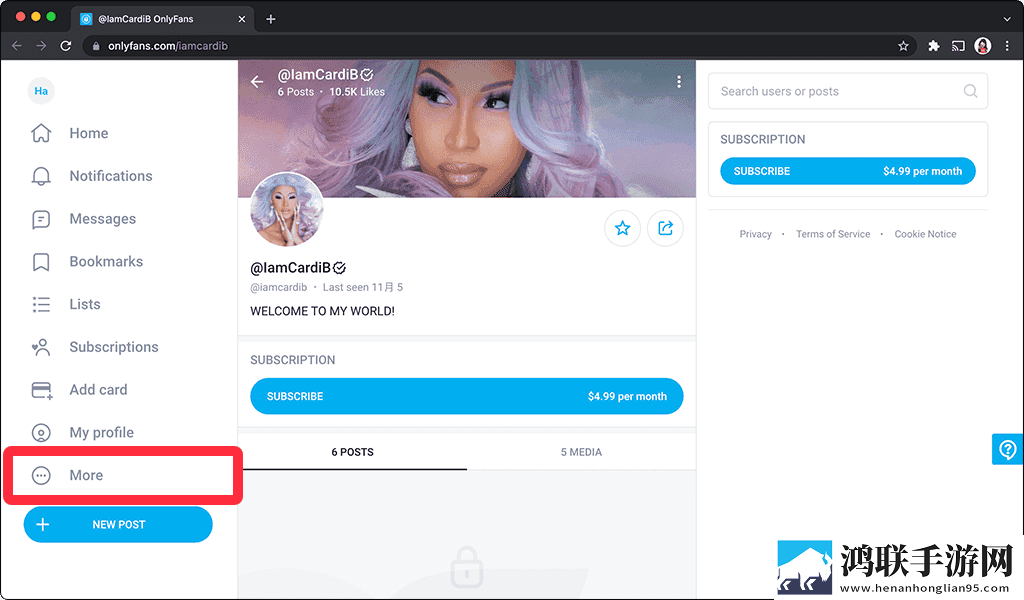Click the @iamcardib handle text under the name

(279, 287)
